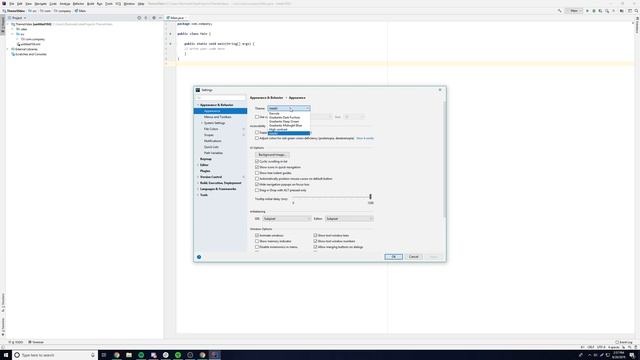Open the Project panel gear options
The height and width of the screenshot is (360, 640).
(x=153, y=18)
